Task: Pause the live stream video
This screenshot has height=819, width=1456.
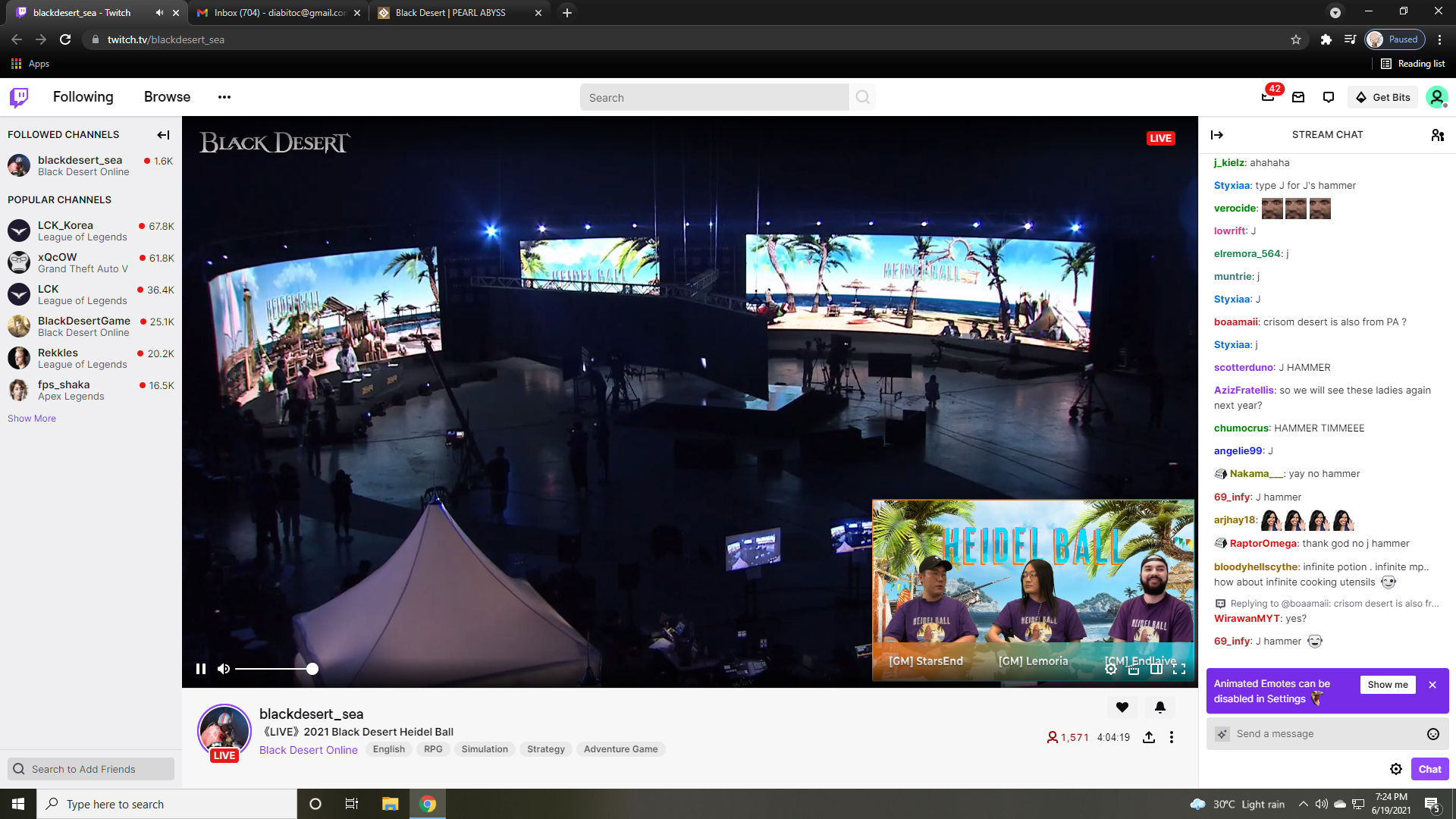Action: (201, 669)
